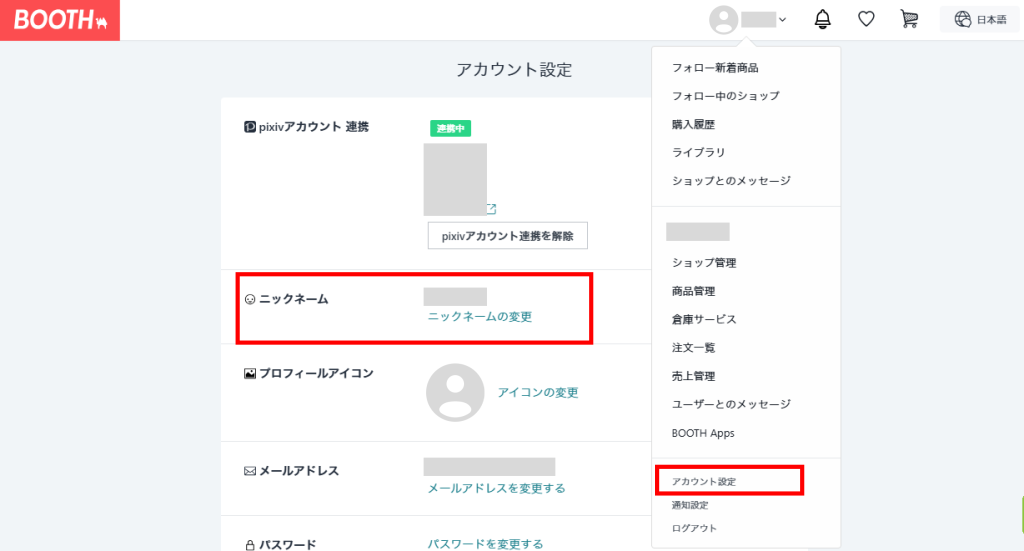
Task: Click the BOOTH logo
Action: (x=60, y=20)
